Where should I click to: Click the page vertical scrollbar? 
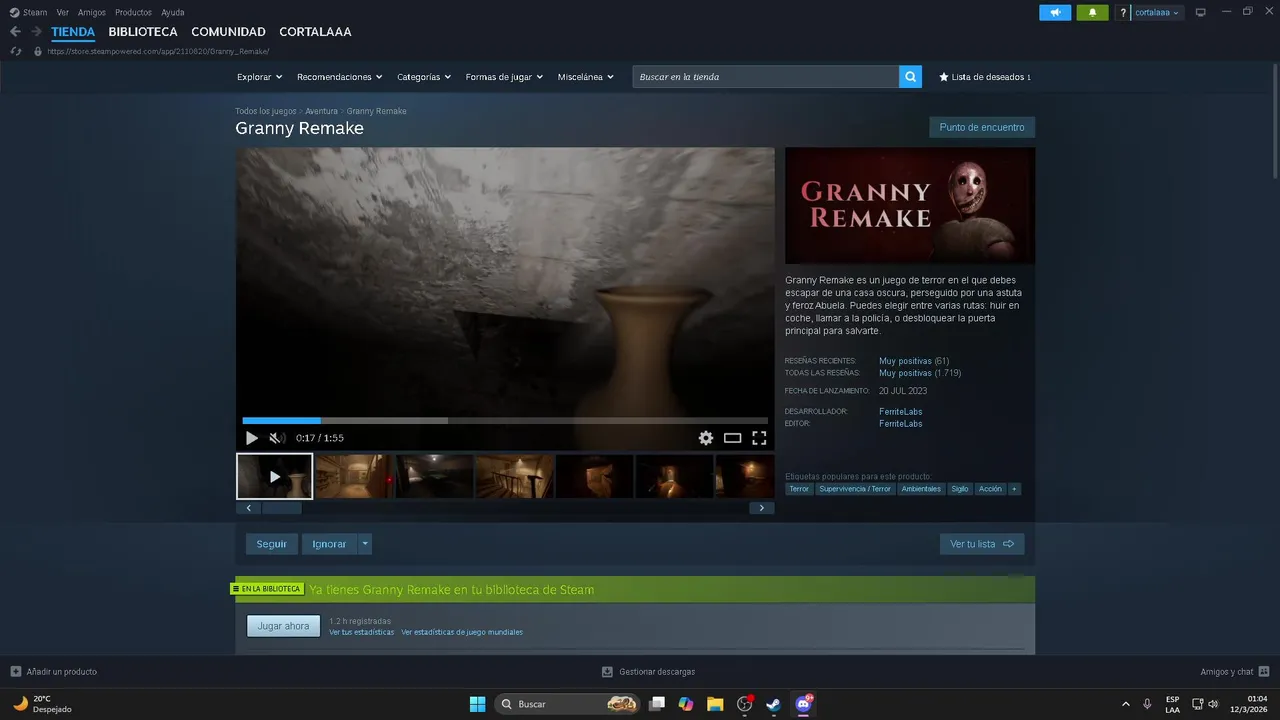click(x=1274, y=120)
